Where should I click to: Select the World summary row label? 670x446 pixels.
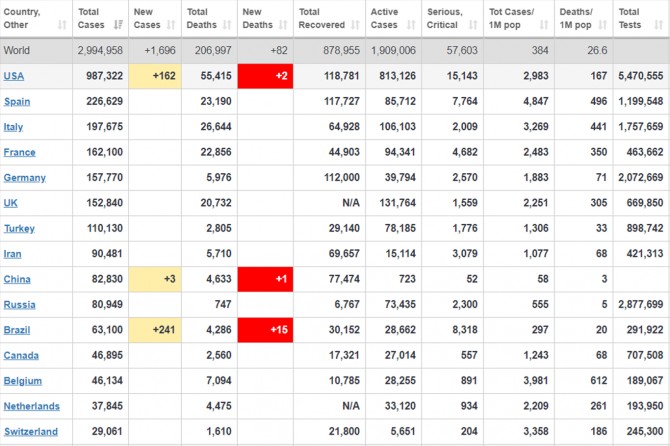point(17,50)
